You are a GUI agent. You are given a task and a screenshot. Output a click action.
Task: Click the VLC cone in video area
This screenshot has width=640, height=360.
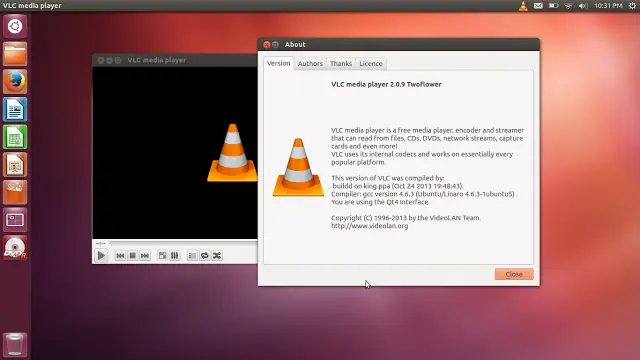[x=232, y=152]
